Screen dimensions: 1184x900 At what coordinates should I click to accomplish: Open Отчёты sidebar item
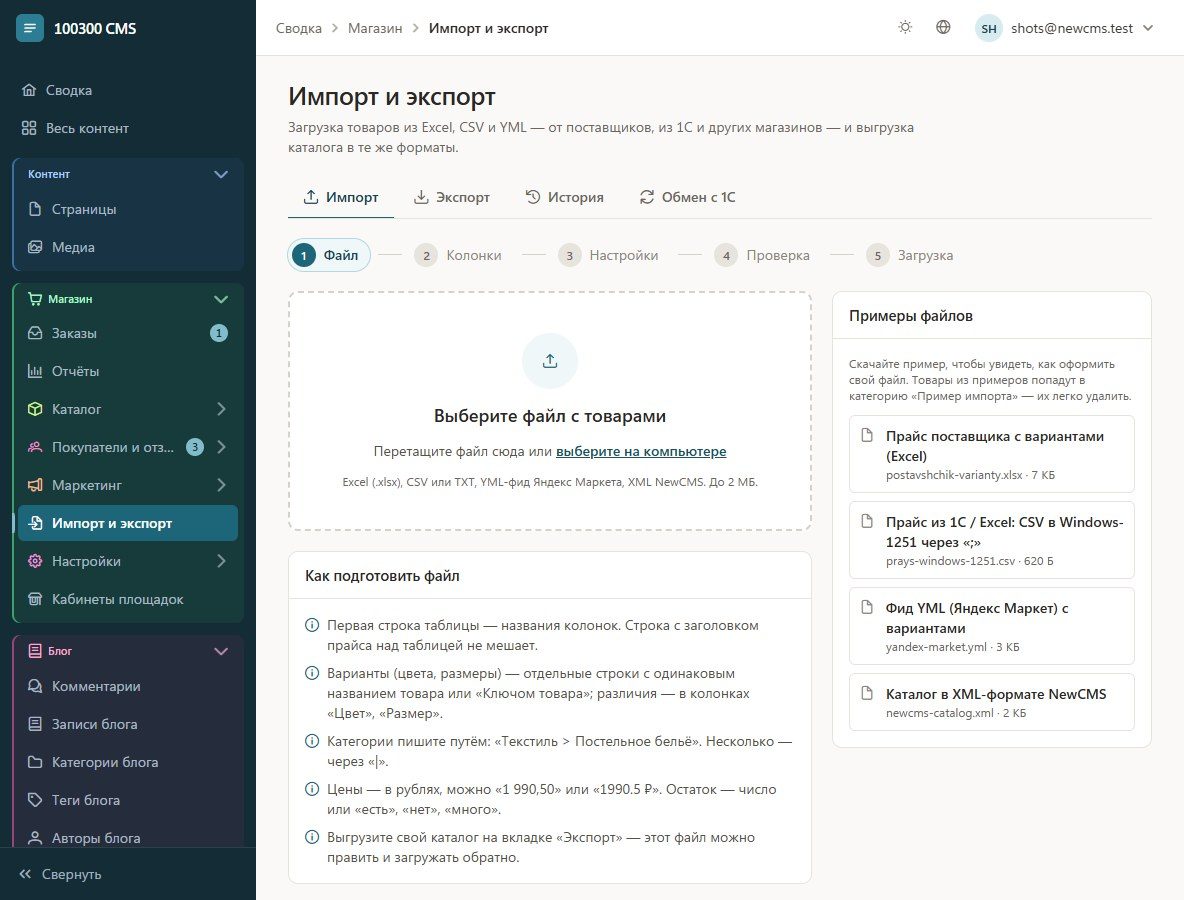click(x=128, y=371)
